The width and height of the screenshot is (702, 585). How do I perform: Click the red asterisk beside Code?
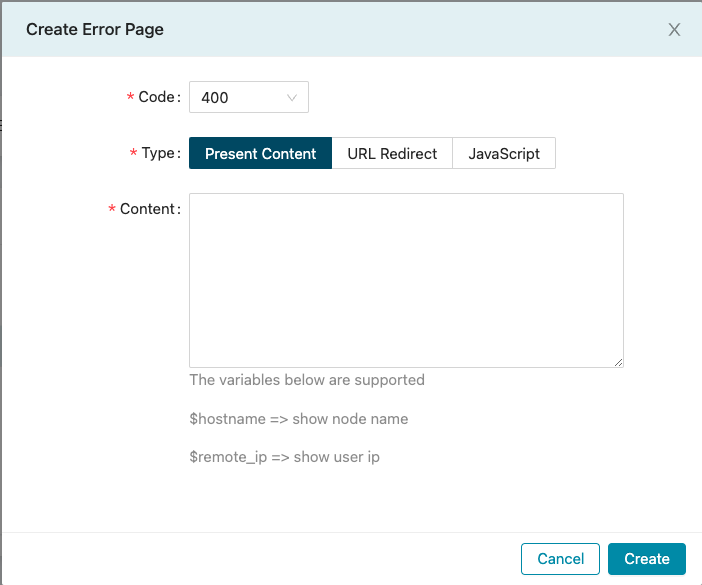point(130,98)
